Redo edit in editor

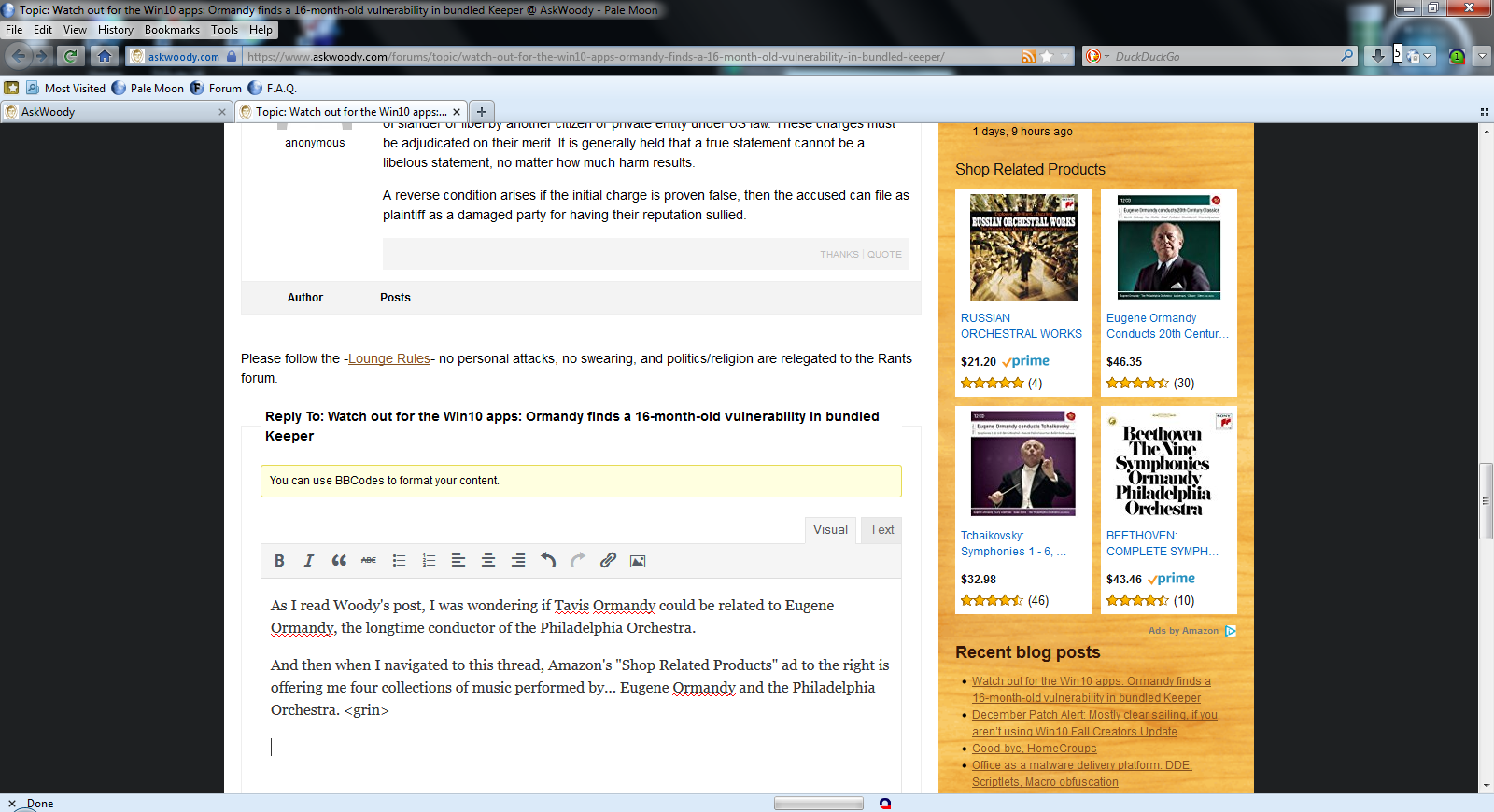(x=578, y=560)
